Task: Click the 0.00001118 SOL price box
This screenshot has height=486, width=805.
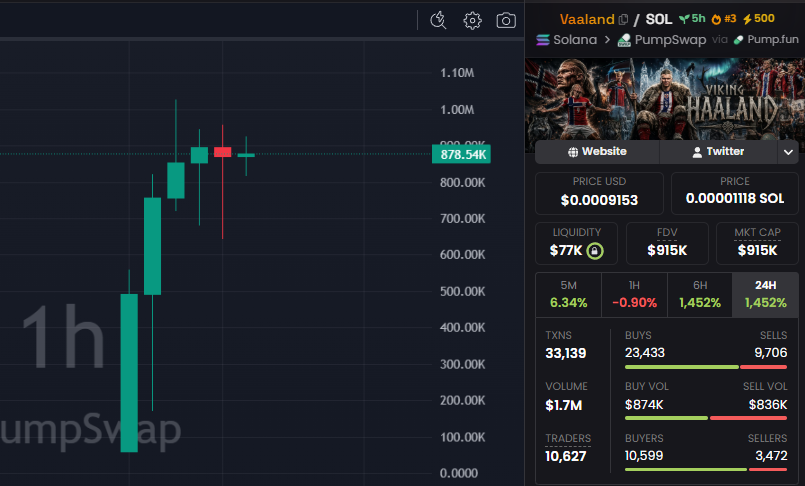Action: pos(735,193)
